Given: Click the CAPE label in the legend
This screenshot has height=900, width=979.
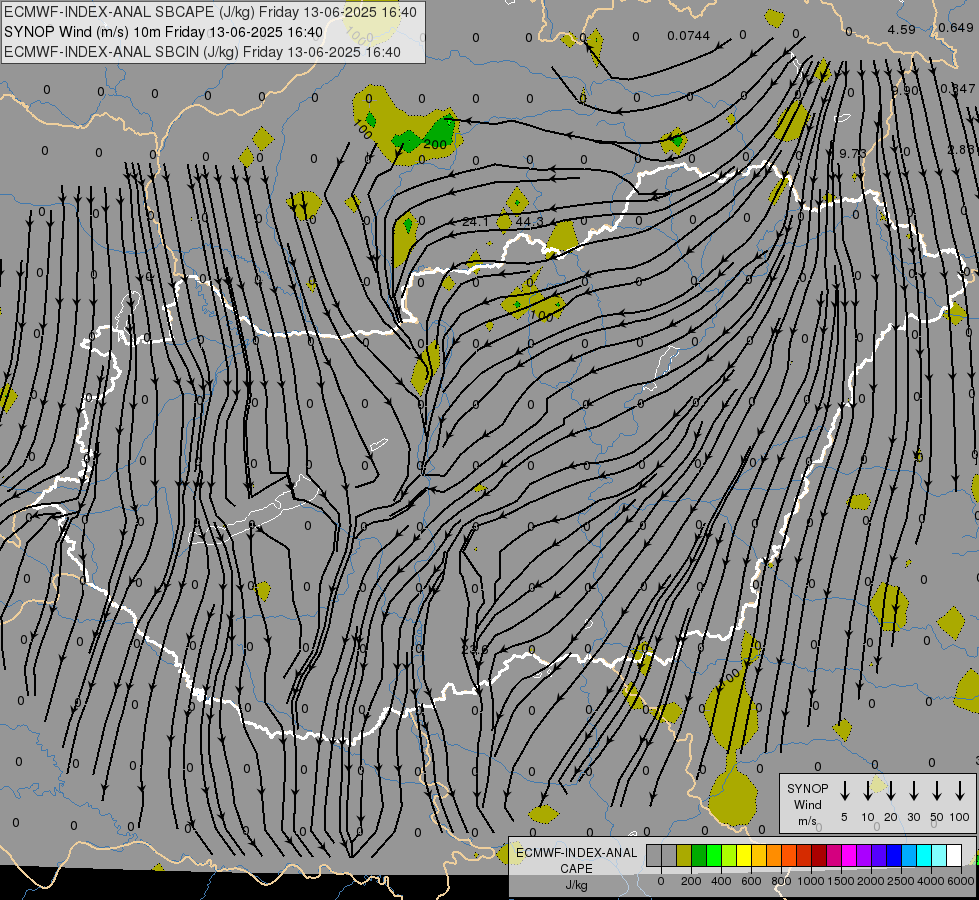Looking at the screenshot, I should point(576,869).
